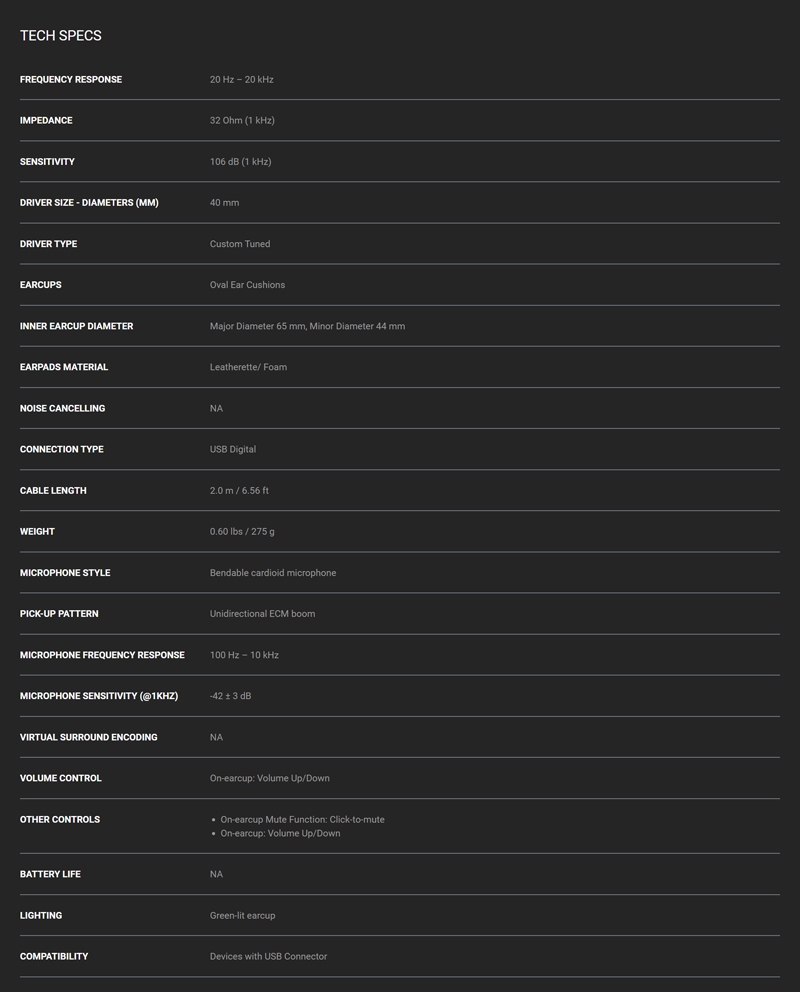Select the FREQUENCY RESPONSE label
Screen dimensions: 800x992
(71, 79)
